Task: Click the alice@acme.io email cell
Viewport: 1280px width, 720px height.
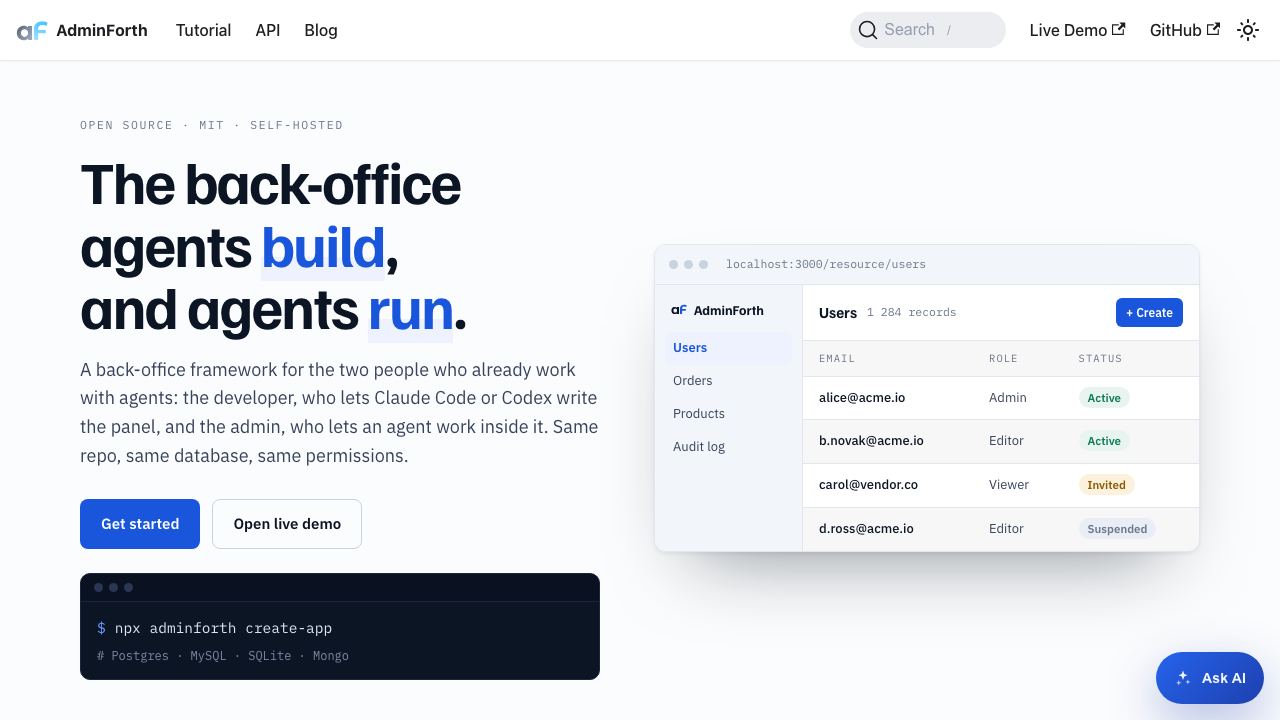Action: pyautogui.click(x=862, y=398)
